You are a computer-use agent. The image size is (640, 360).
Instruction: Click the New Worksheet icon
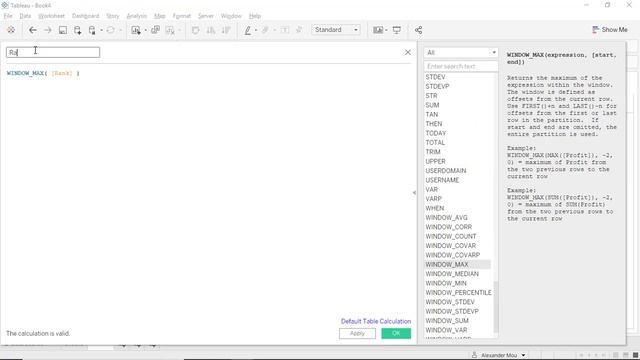[136, 30]
